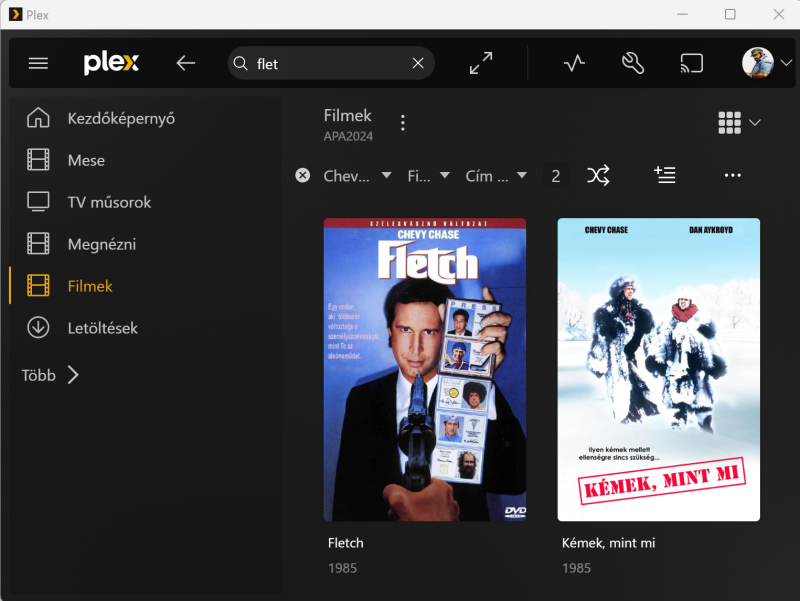Click the item count badge 2

(x=556, y=176)
